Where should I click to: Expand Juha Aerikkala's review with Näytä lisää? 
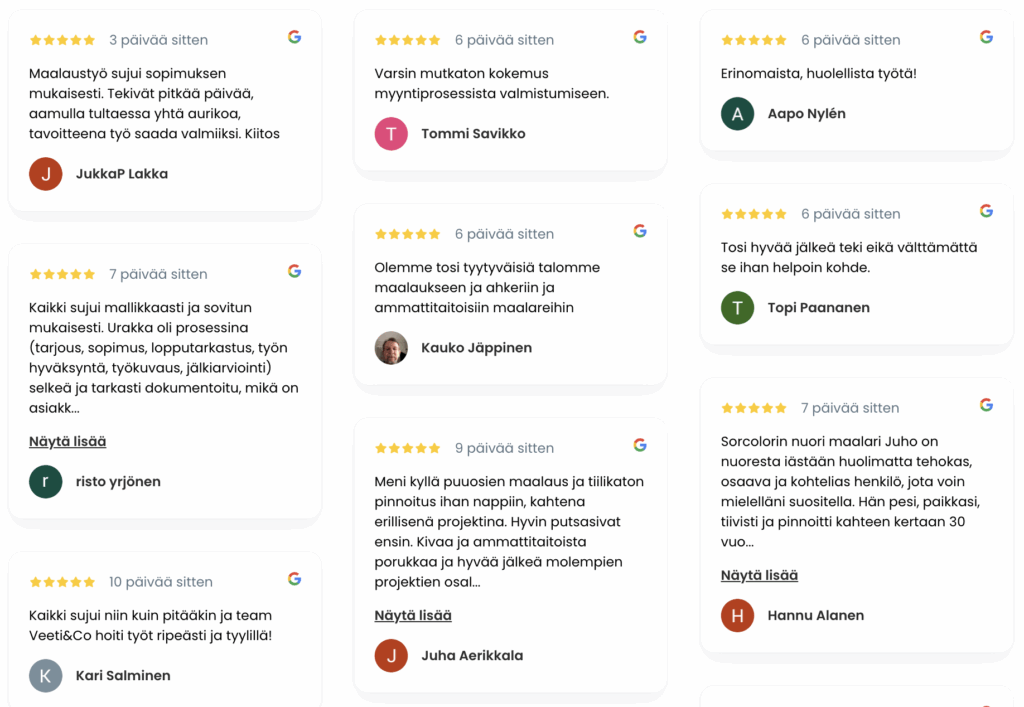tap(413, 615)
